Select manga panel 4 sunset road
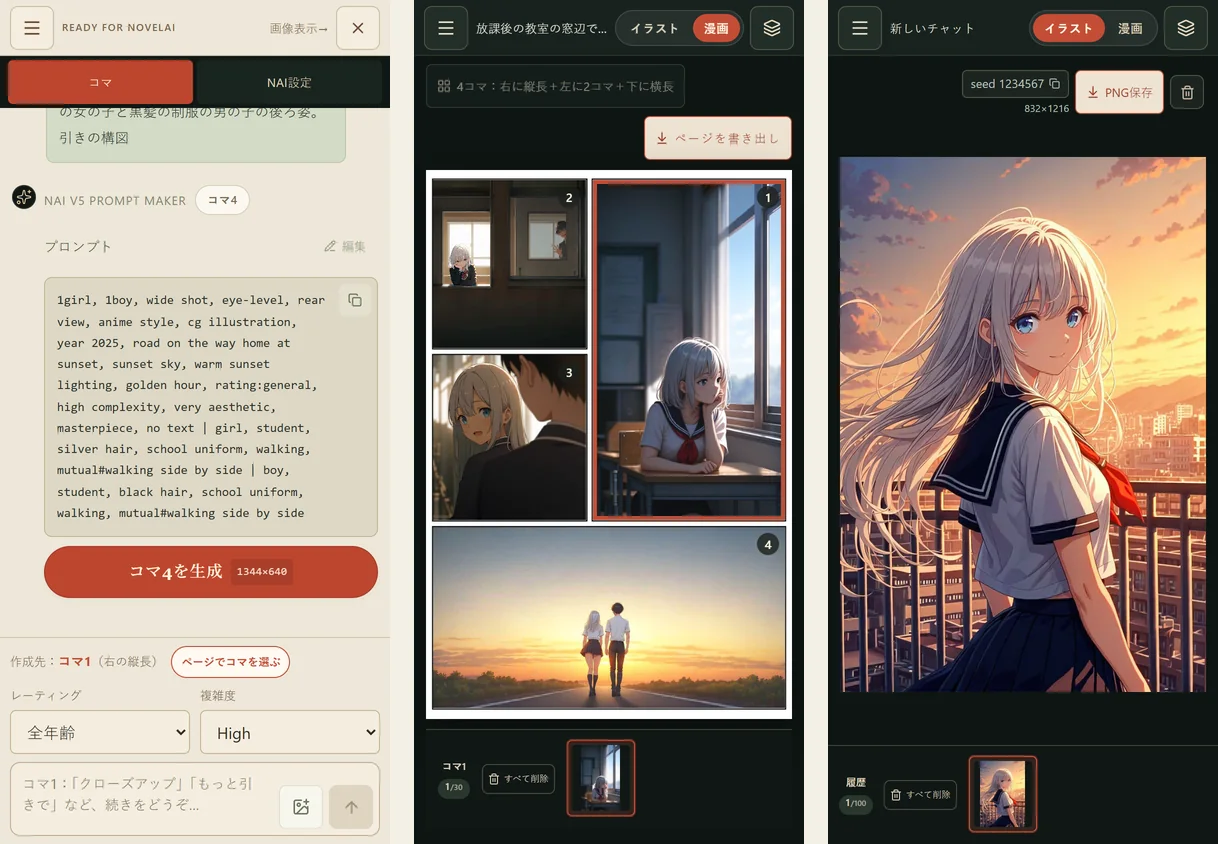The image size is (1218, 844). (x=609, y=618)
